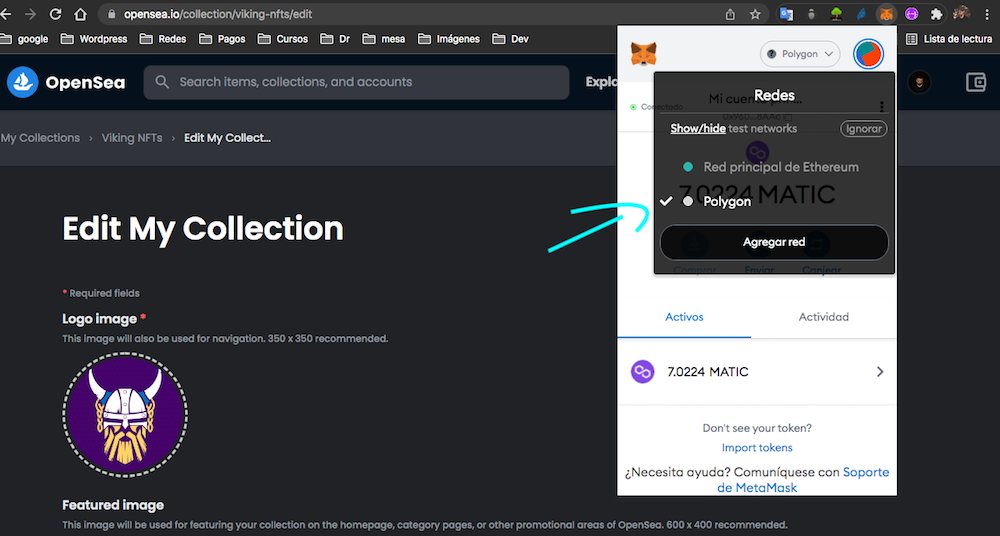Switch to the Activos tab
This screenshot has width=1000, height=536.
click(x=684, y=317)
